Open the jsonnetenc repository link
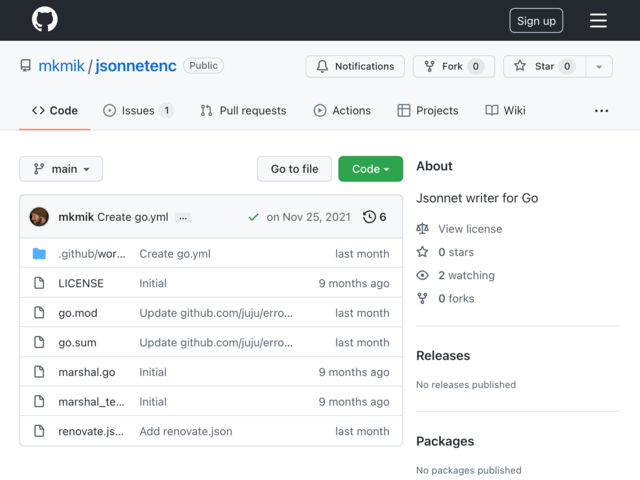The height and width of the screenshot is (480, 640). coord(136,66)
